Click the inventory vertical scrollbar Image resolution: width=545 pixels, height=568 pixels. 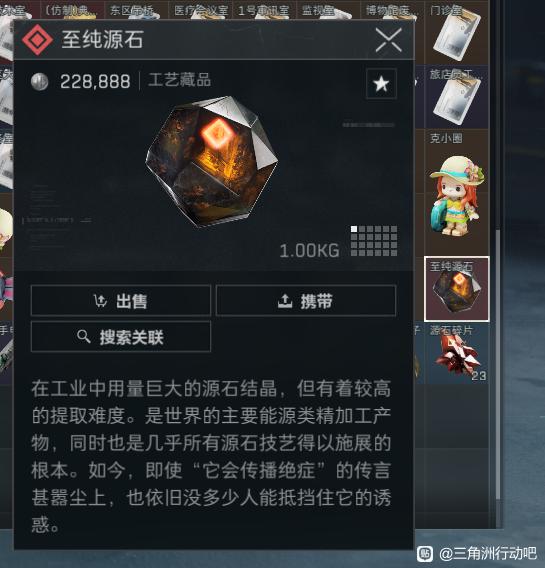[x=498, y=364]
